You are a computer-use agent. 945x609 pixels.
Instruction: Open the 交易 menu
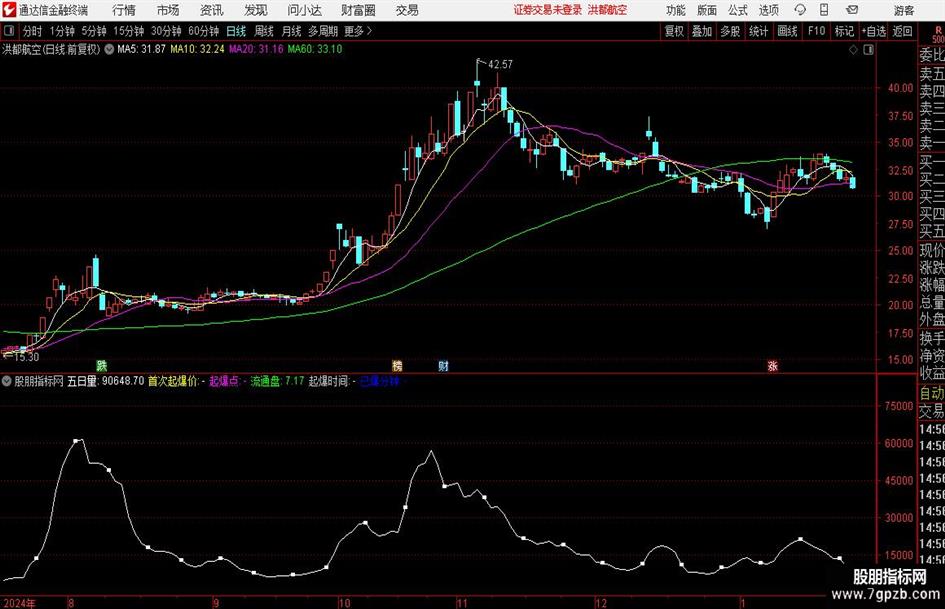pyautogui.click(x=407, y=10)
